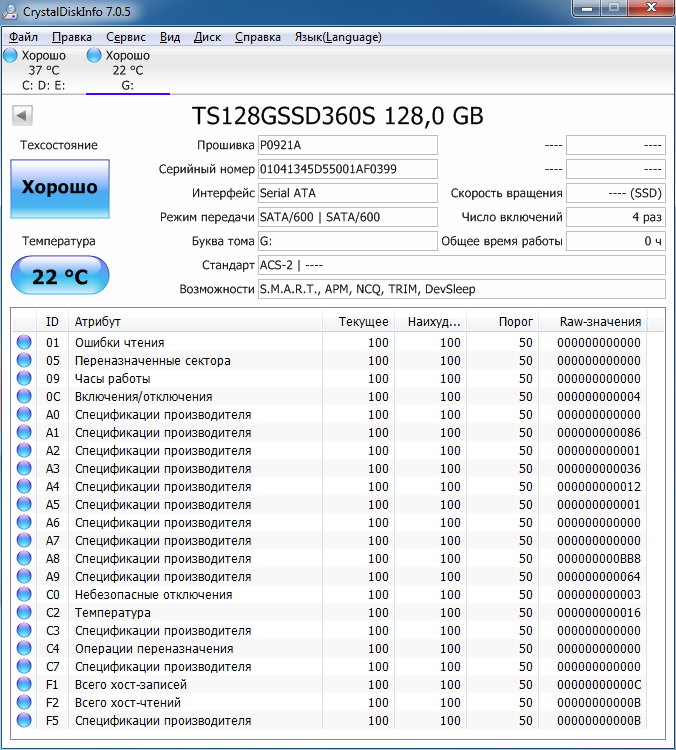Open the Справка menu
The image size is (676, 750).
point(257,37)
